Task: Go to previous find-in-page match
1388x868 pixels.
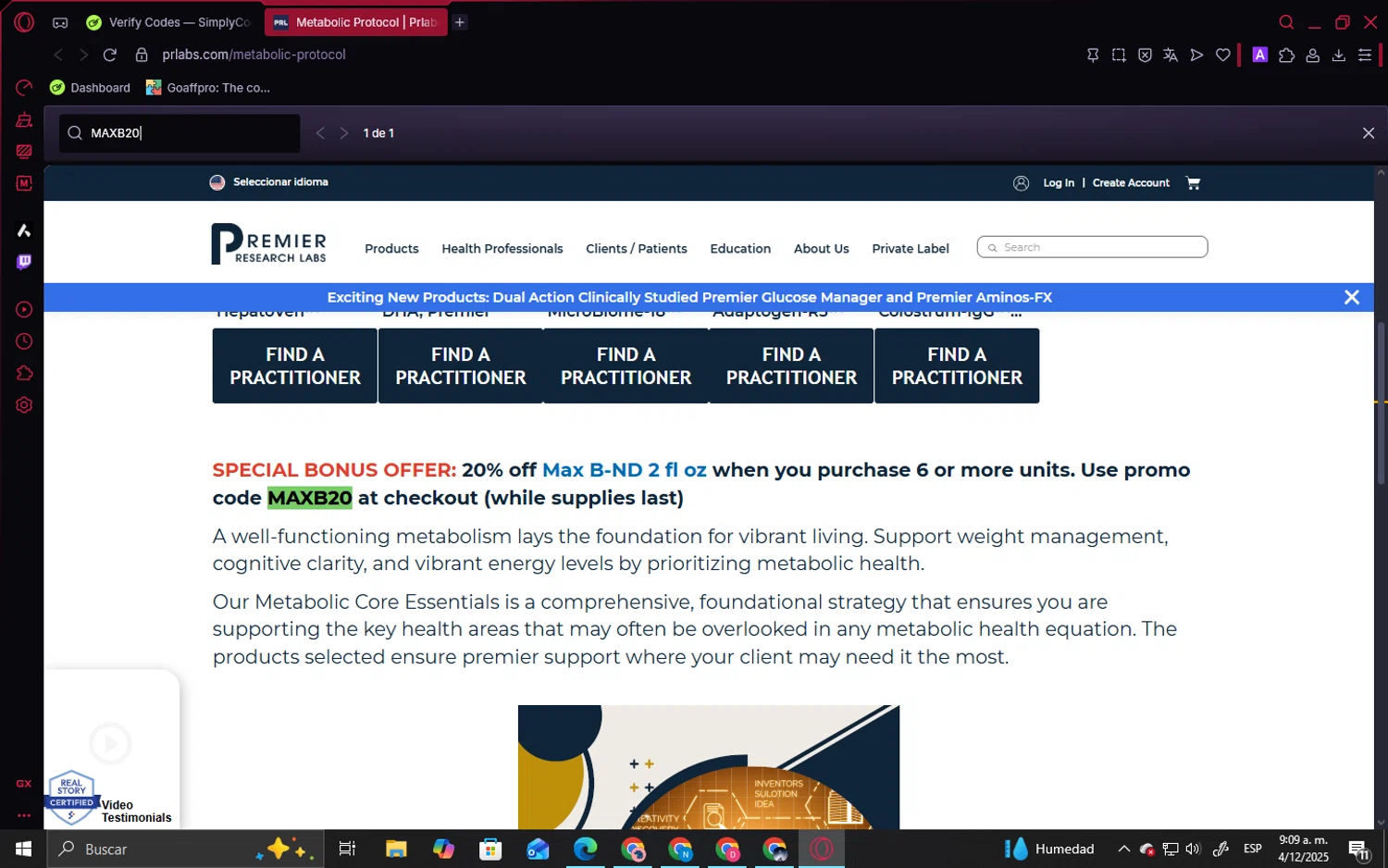Action: [320, 133]
